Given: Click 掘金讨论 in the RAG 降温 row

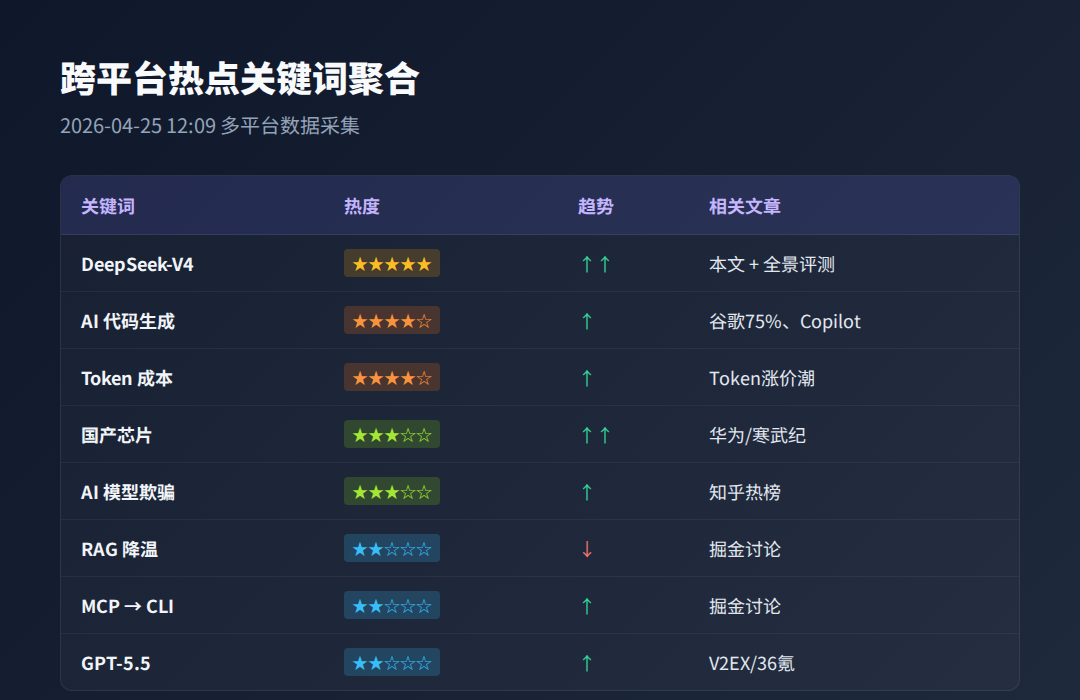Looking at the screenshot, I should point(745,550).
